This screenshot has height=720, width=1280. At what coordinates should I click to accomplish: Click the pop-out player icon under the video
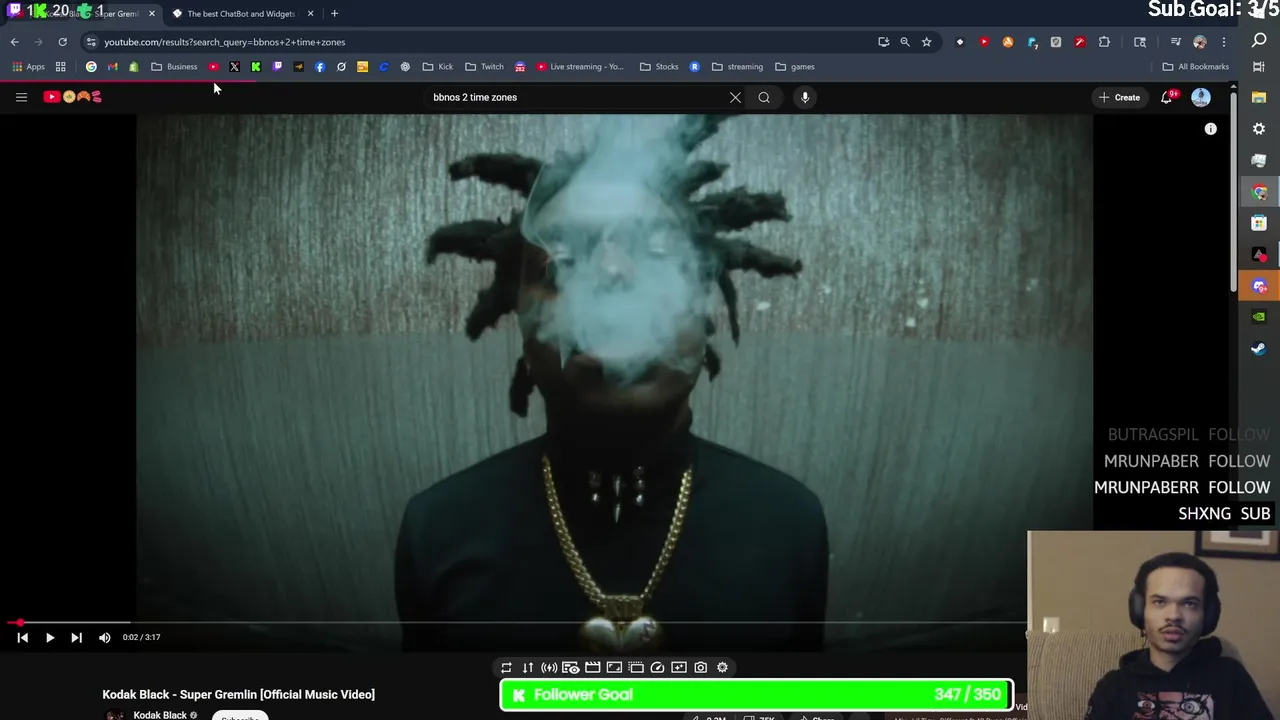point(679,667)
